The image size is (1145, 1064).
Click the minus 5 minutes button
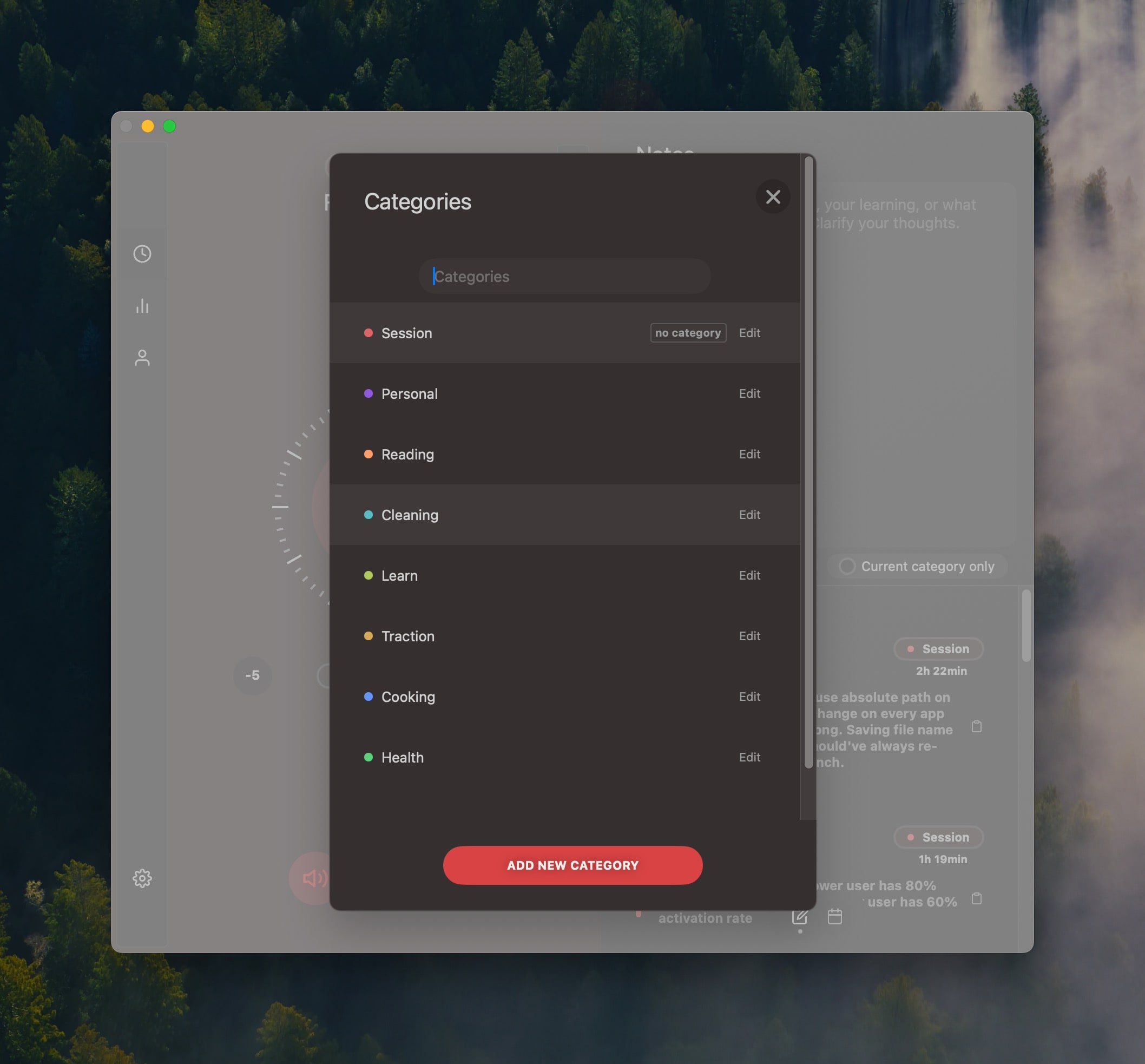click(252, 675)
